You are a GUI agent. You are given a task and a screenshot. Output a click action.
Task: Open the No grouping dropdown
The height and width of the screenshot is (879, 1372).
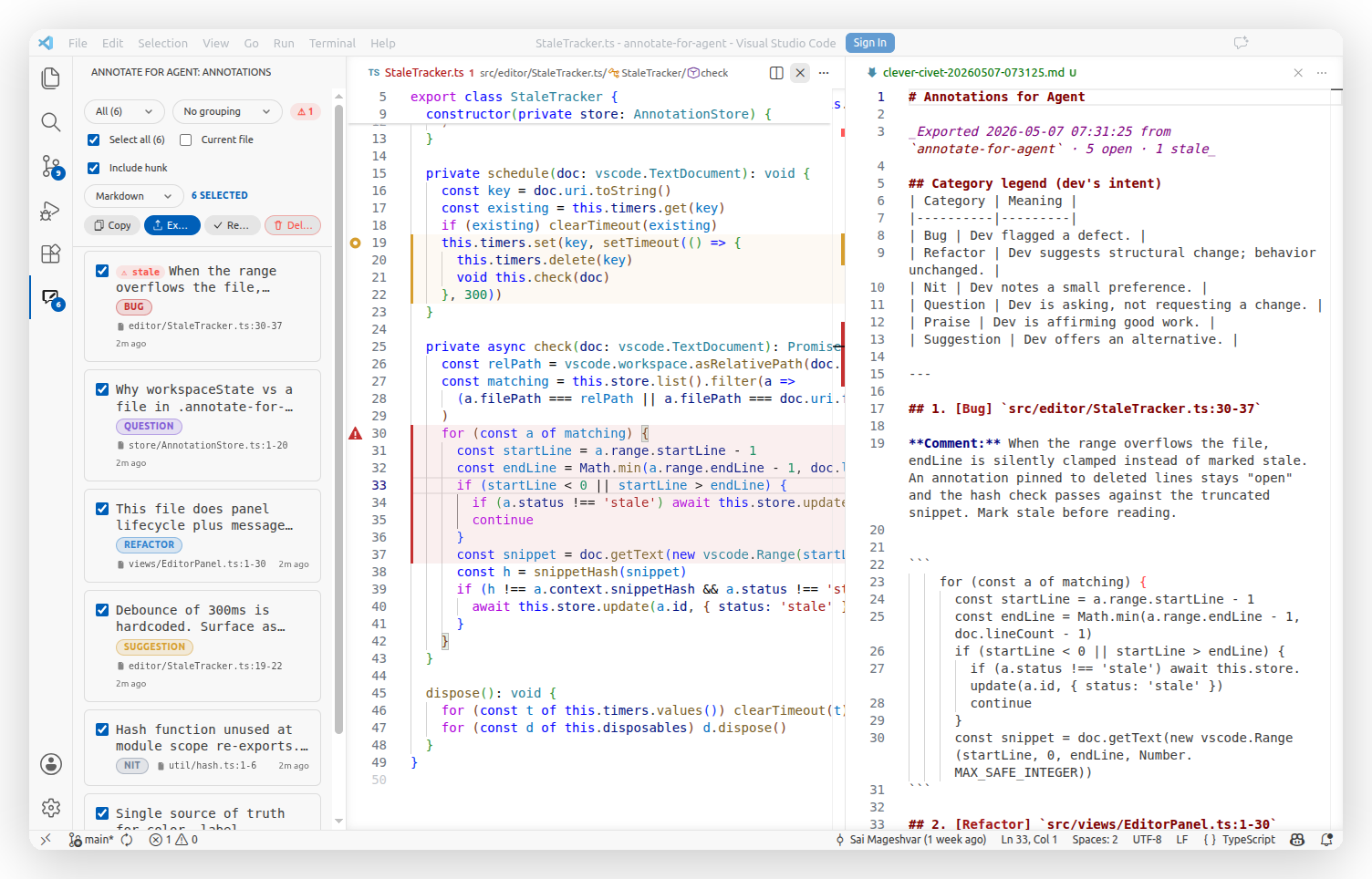point(226,111)
